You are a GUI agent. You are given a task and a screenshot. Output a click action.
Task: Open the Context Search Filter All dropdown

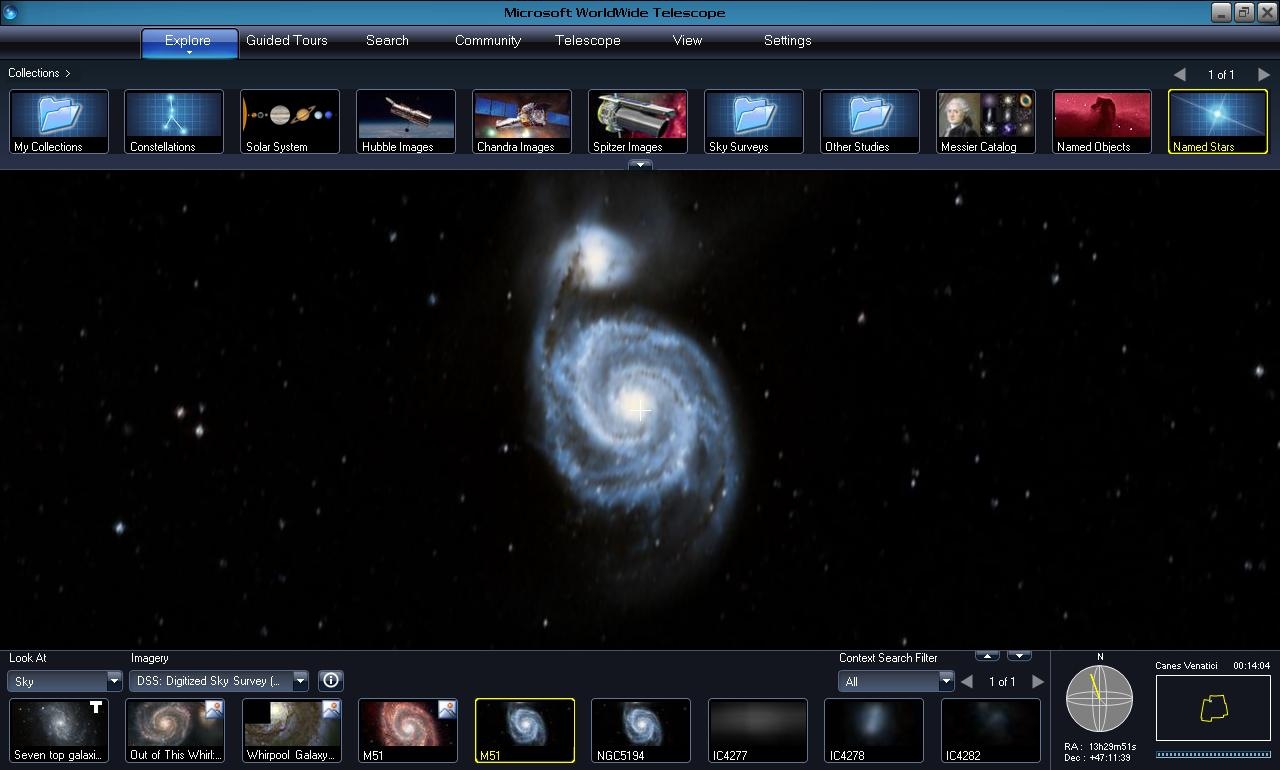tap(896, 681)
